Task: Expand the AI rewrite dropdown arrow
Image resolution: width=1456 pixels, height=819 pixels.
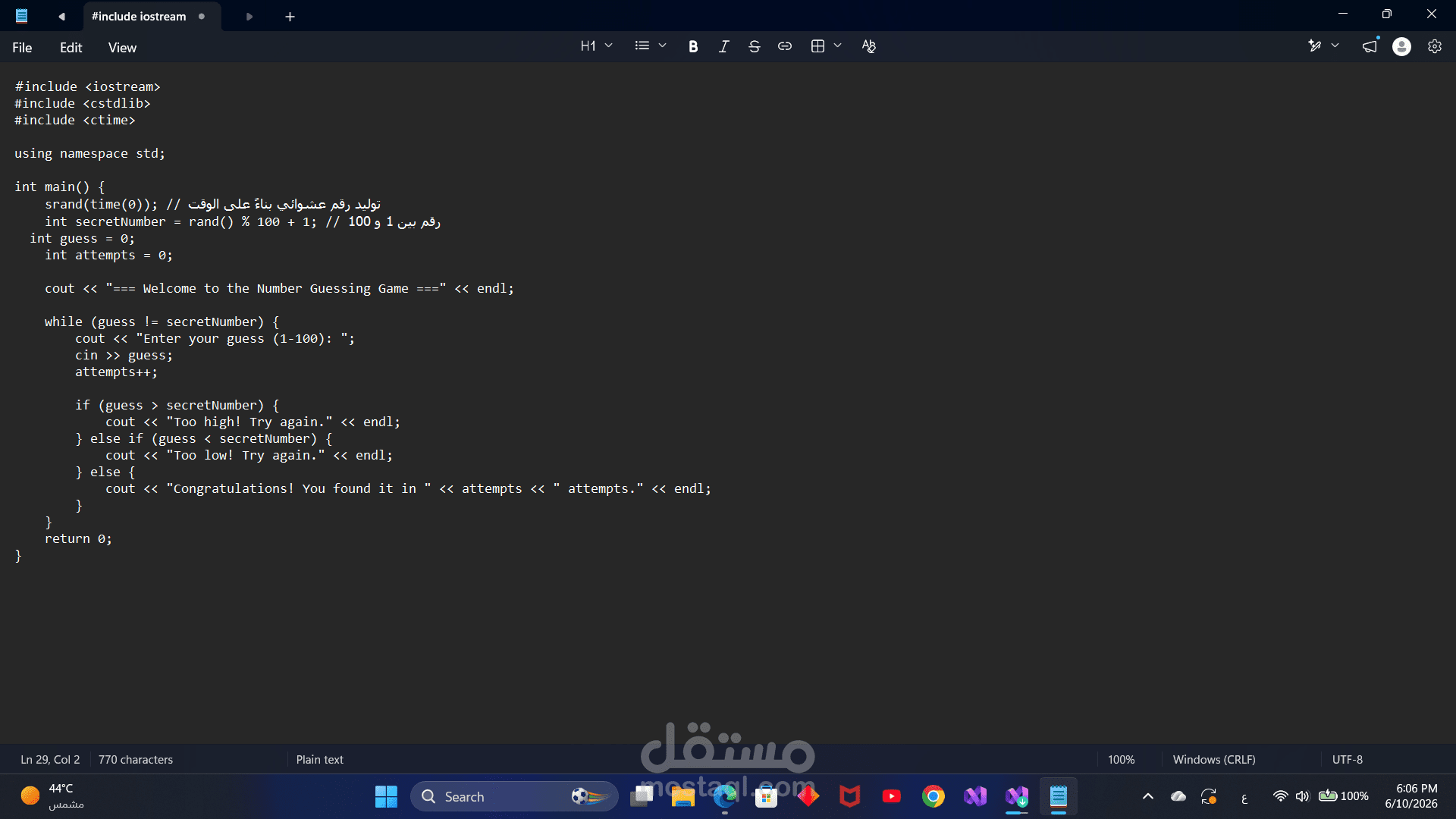Action: point(1335,46)
